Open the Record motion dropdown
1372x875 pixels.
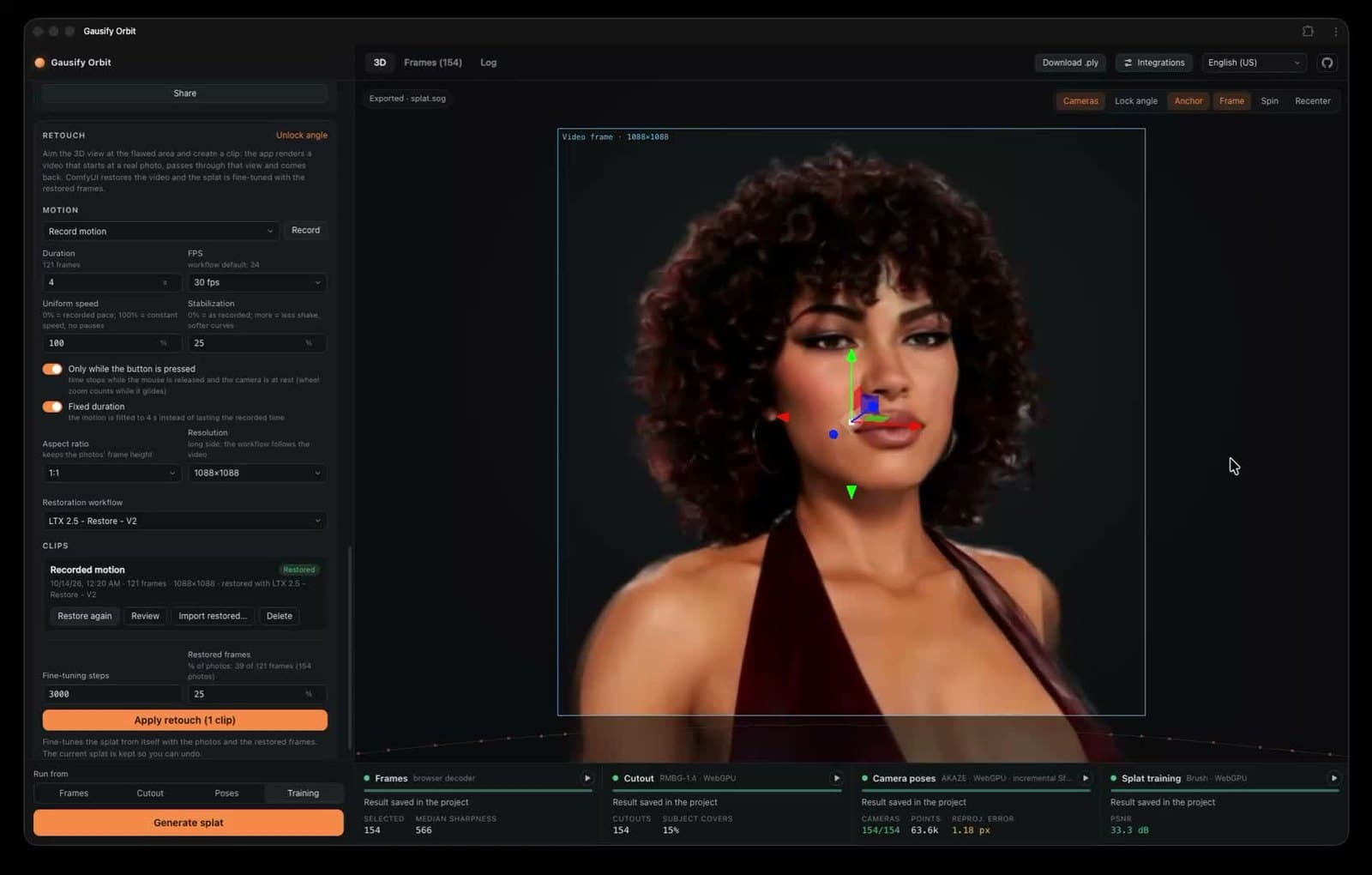click(160, 231)
